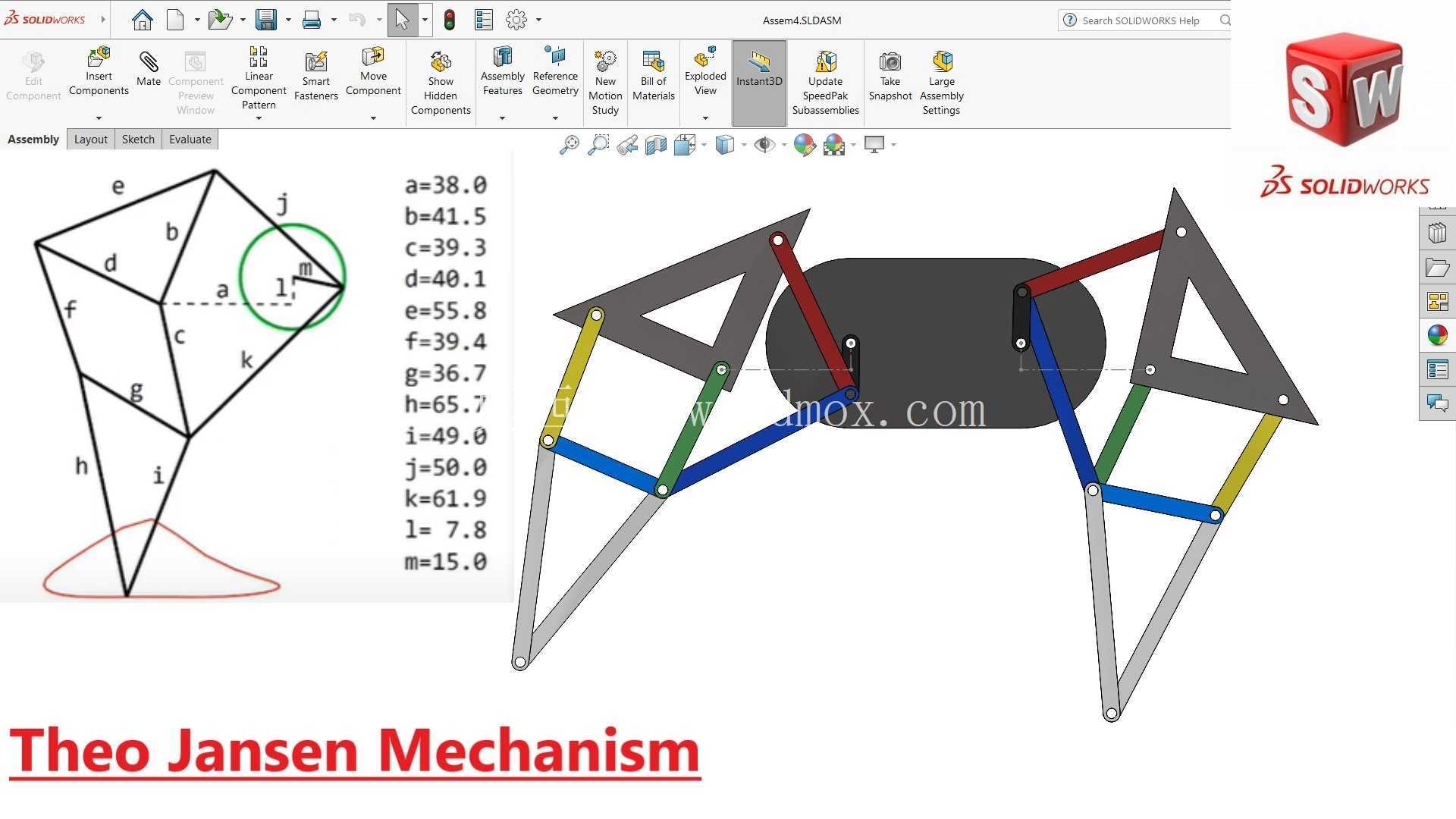Screen dimensions: 1456x819
Task: Click the Rebuild traffic light icon
Action: (450, 20)
